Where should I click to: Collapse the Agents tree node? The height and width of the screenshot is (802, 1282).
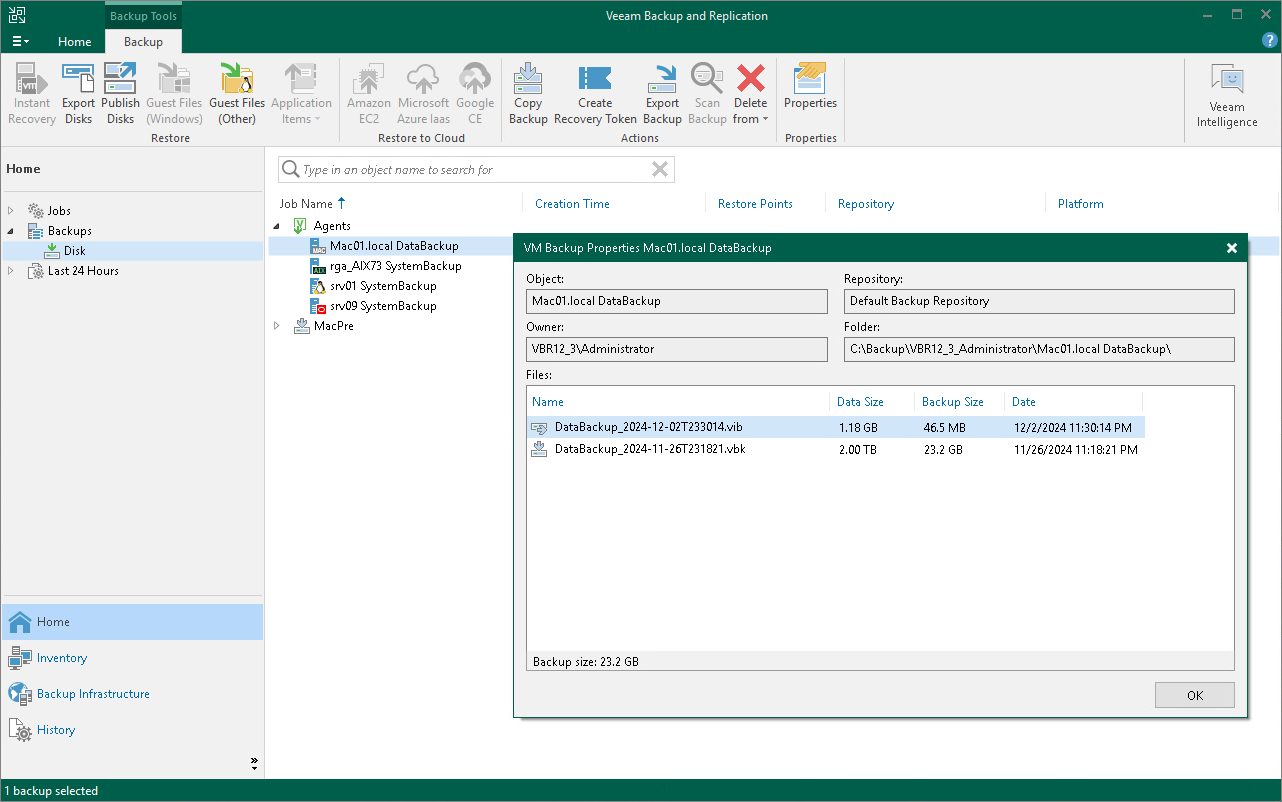[277, 225]
